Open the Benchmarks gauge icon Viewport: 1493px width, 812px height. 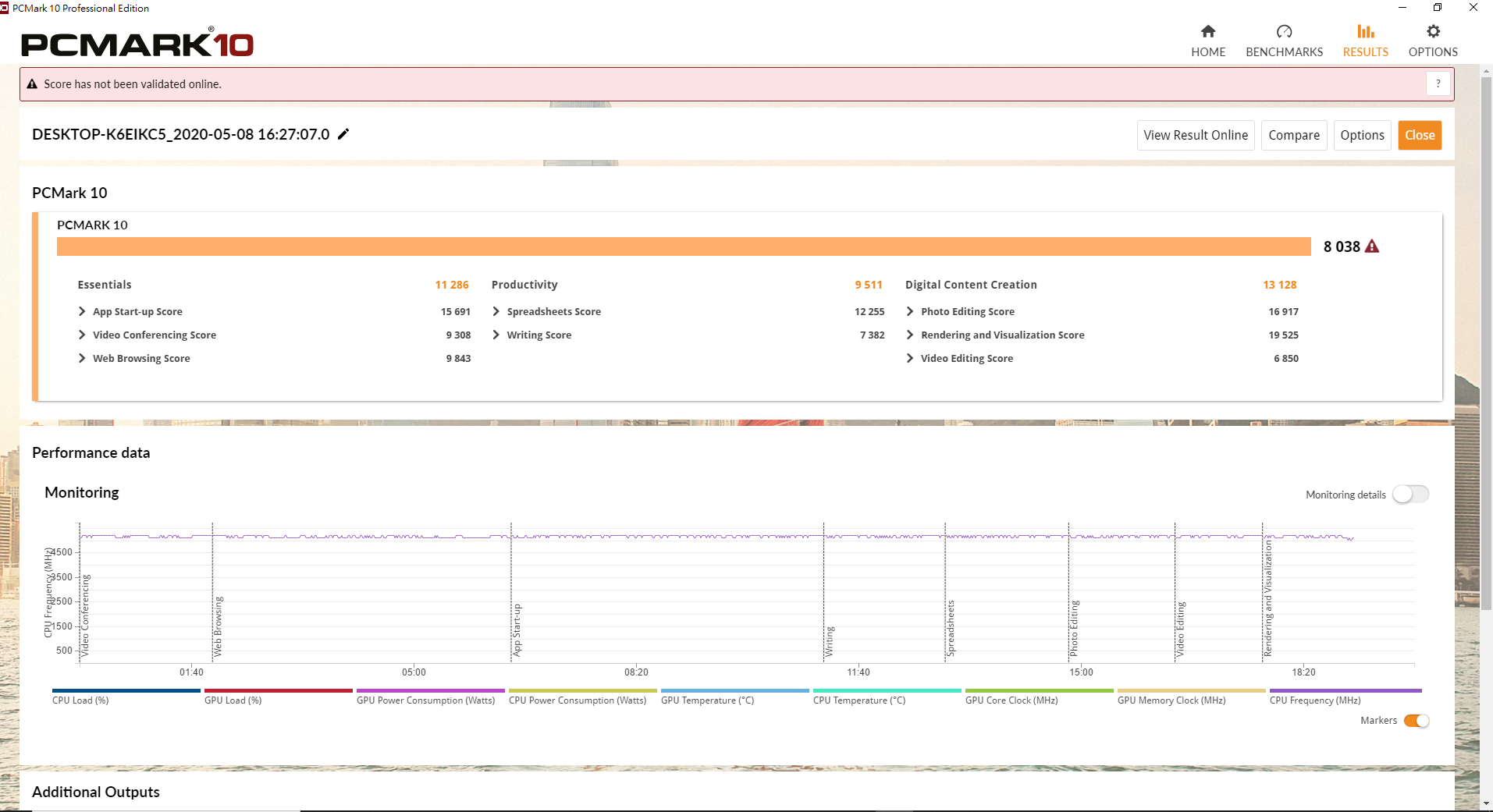point(1284,31)
